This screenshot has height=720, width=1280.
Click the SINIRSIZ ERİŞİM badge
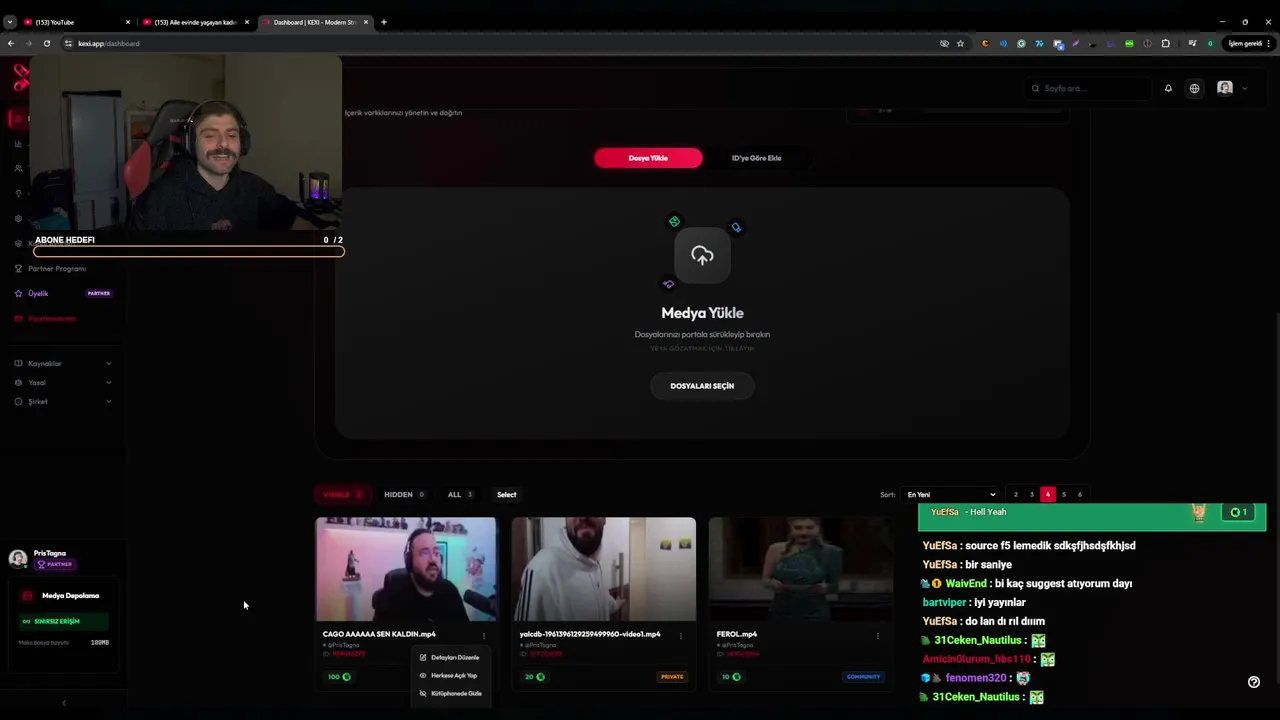(62, 621)
